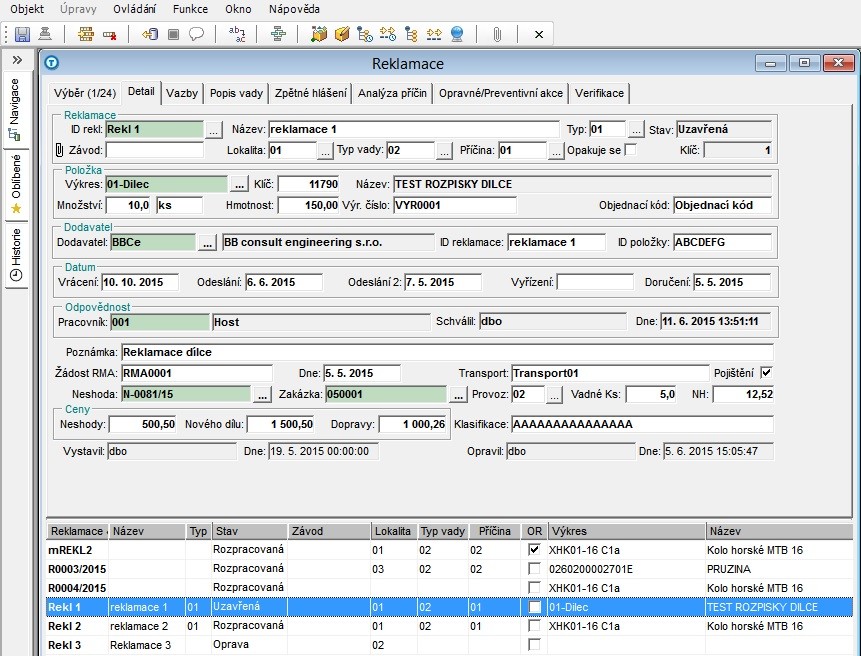This screenshot has width=861, height=656.
Task: Open the Okno menu
Action: pyautogui.click(x=238, y=9)
